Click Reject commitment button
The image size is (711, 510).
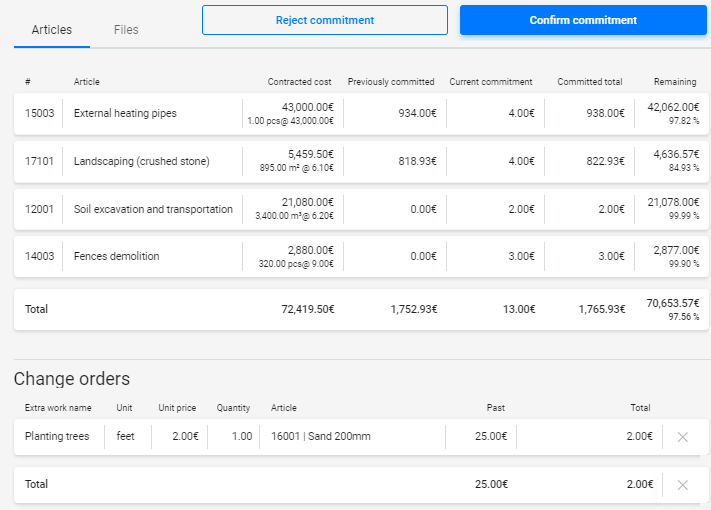[325, 20]
